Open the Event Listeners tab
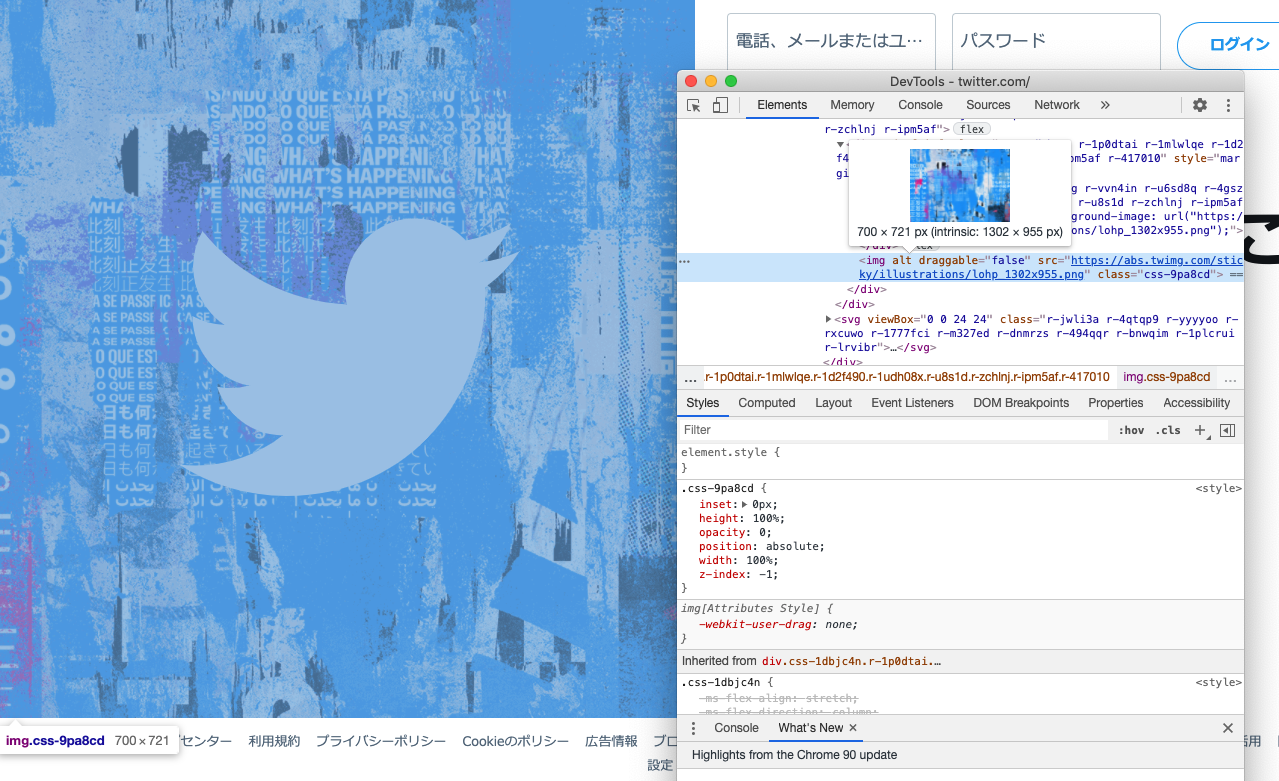Image resolution: width=1279 pixels, height=781 pixels. (x=912, y=403)
